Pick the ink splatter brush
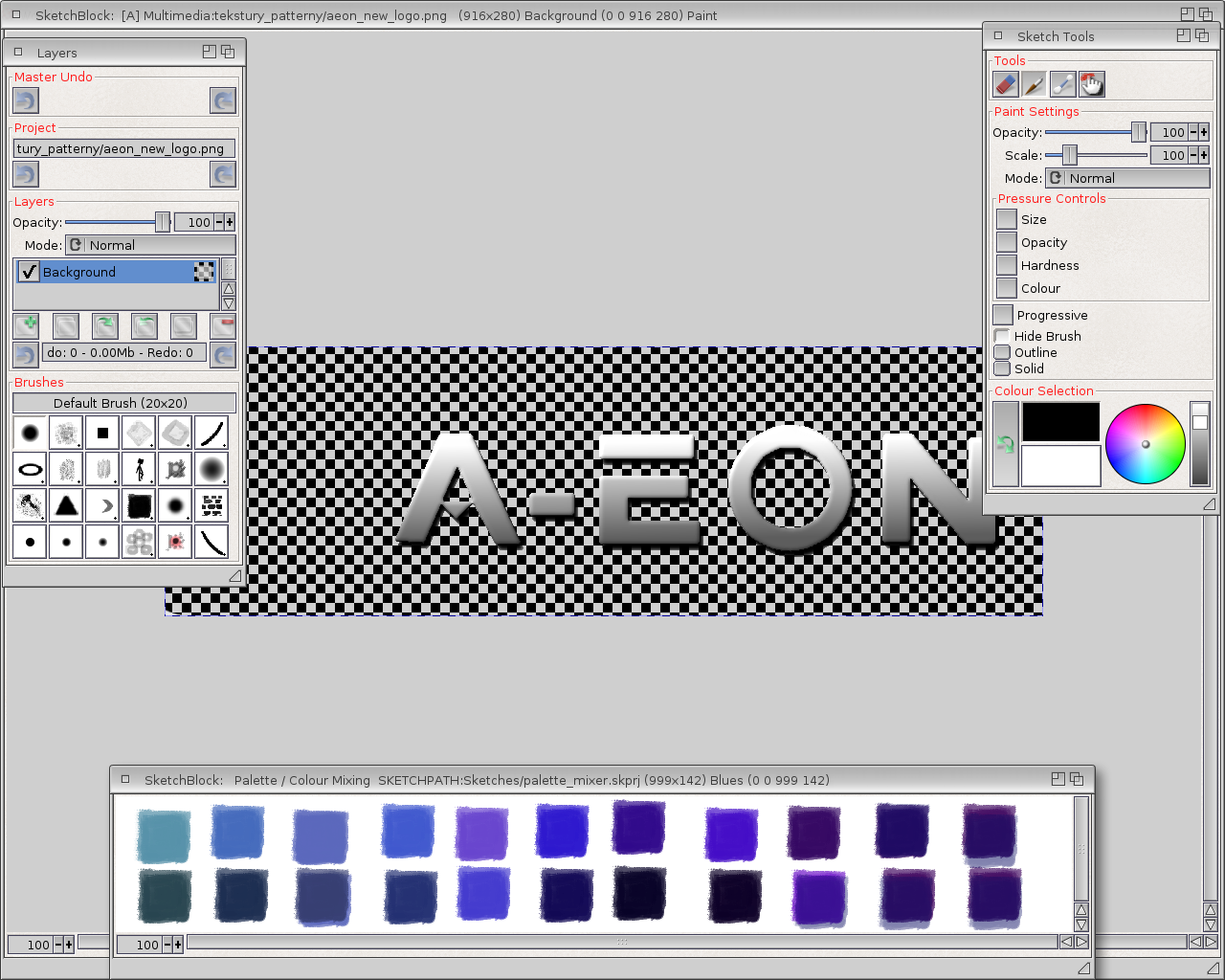1225x980 pixels. (30, 505)
